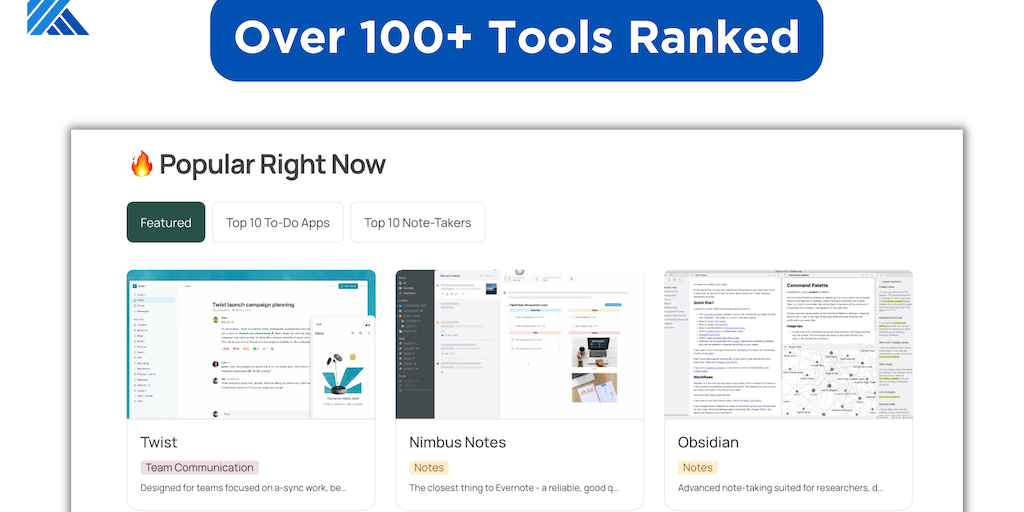Open the Obsidian screenshot thumbnail

point(788,344)
